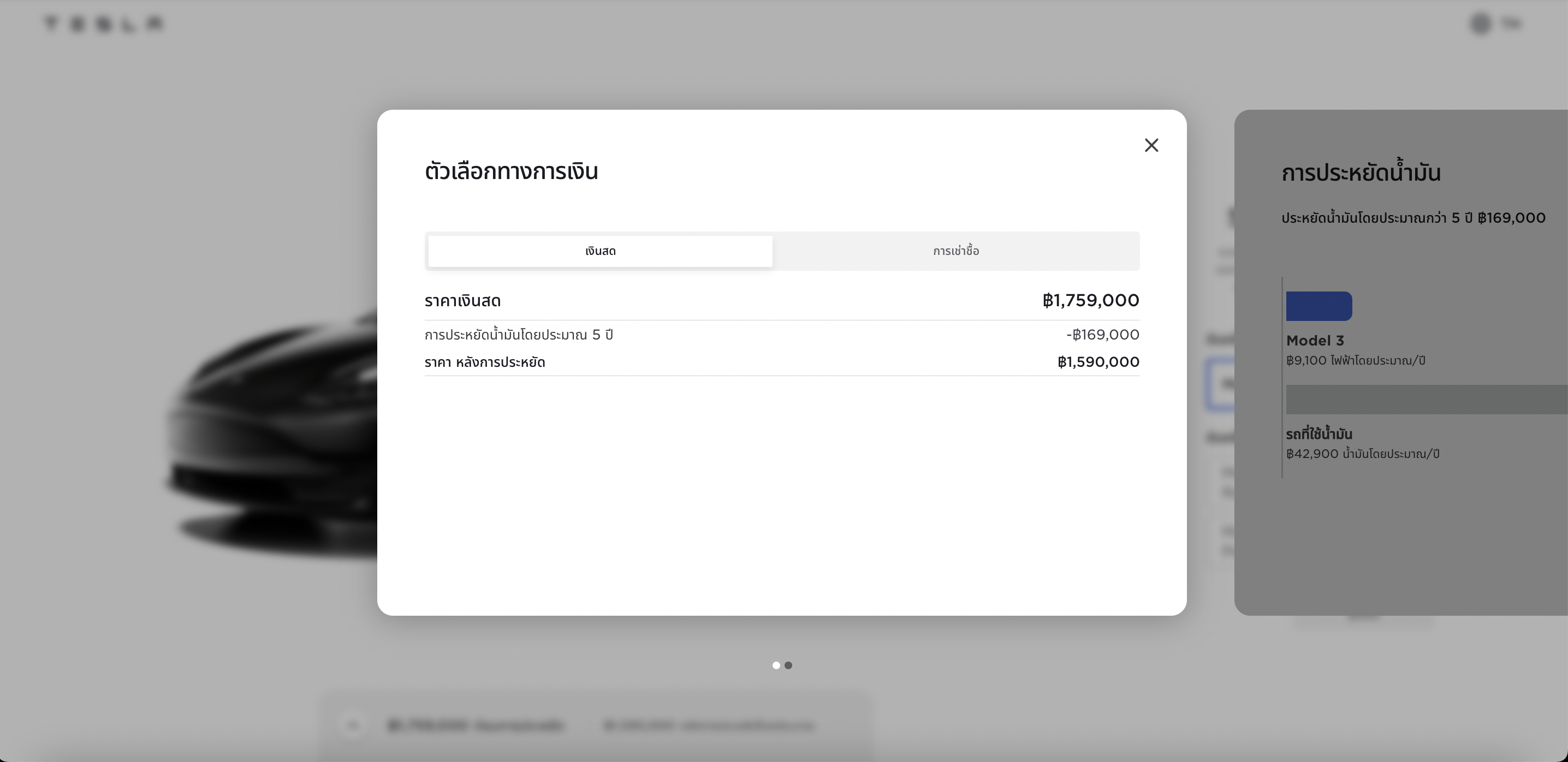Go to second carousel dot
This screenshot has height=762, width=1568.
pyautogui.click(x=788, y=665)
